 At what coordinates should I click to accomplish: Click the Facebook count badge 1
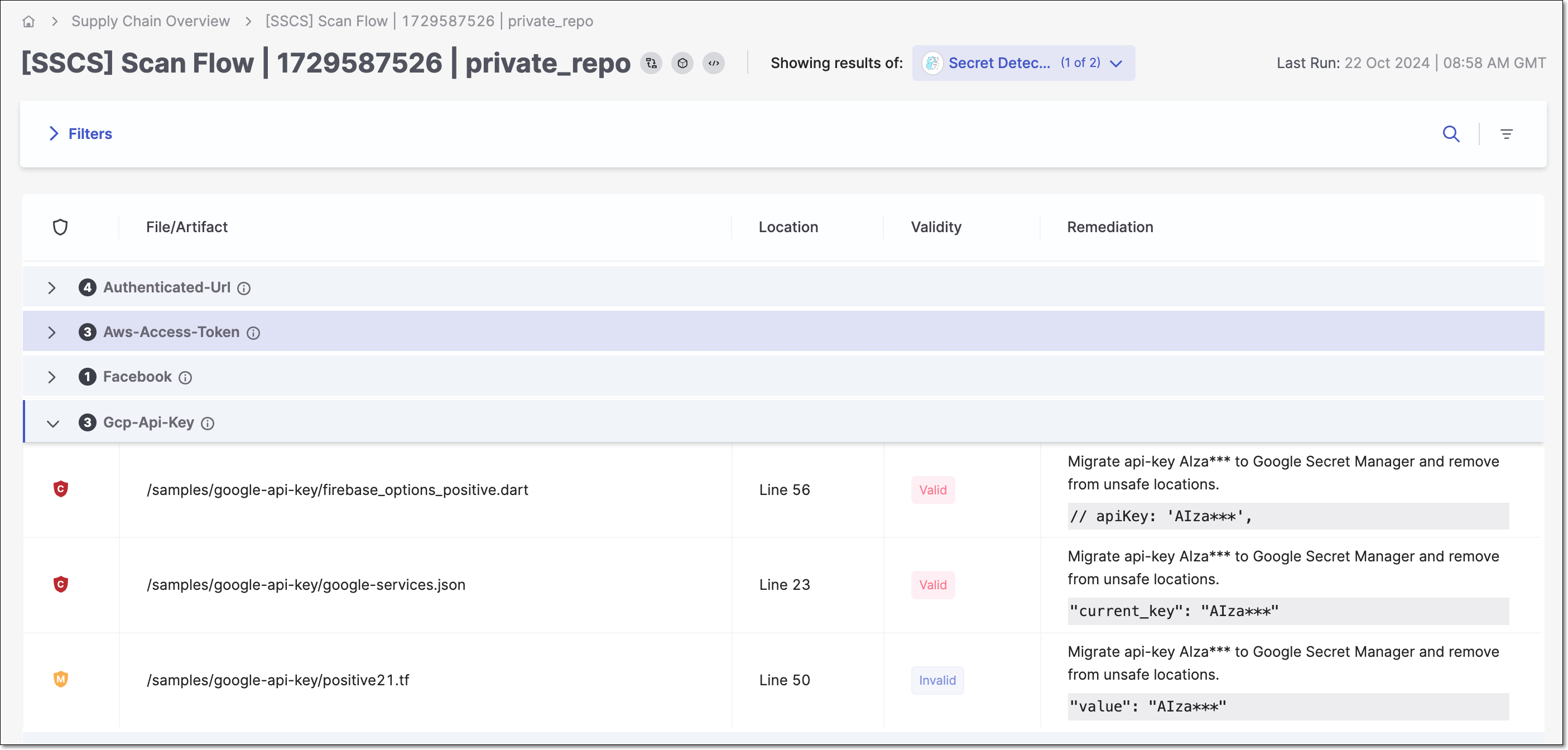87,377
